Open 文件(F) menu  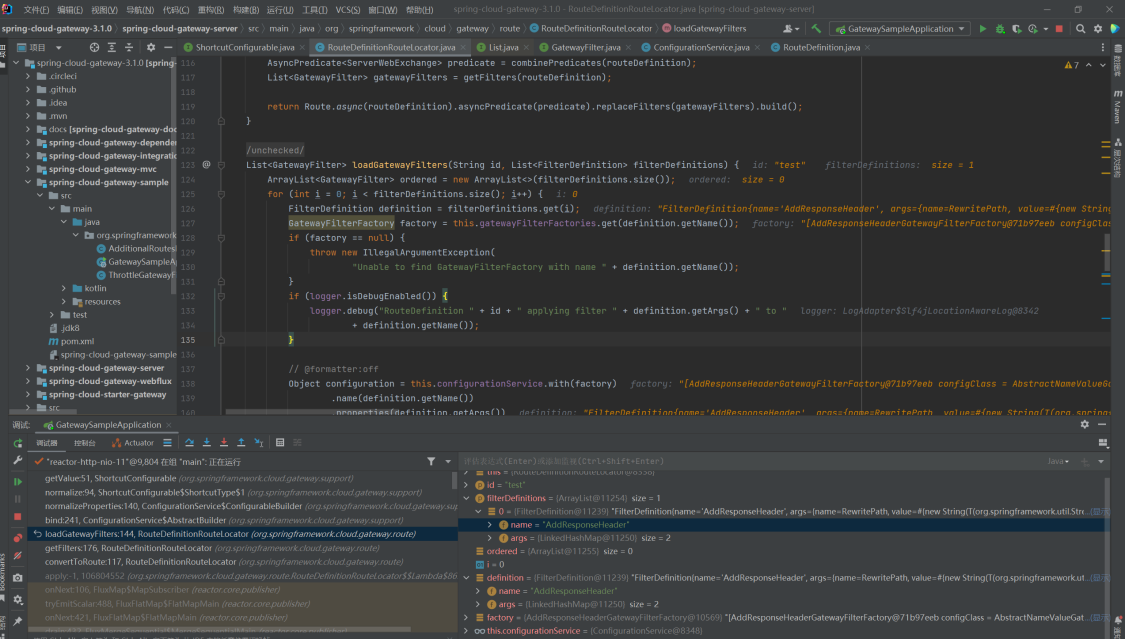[x=37, y=10]
